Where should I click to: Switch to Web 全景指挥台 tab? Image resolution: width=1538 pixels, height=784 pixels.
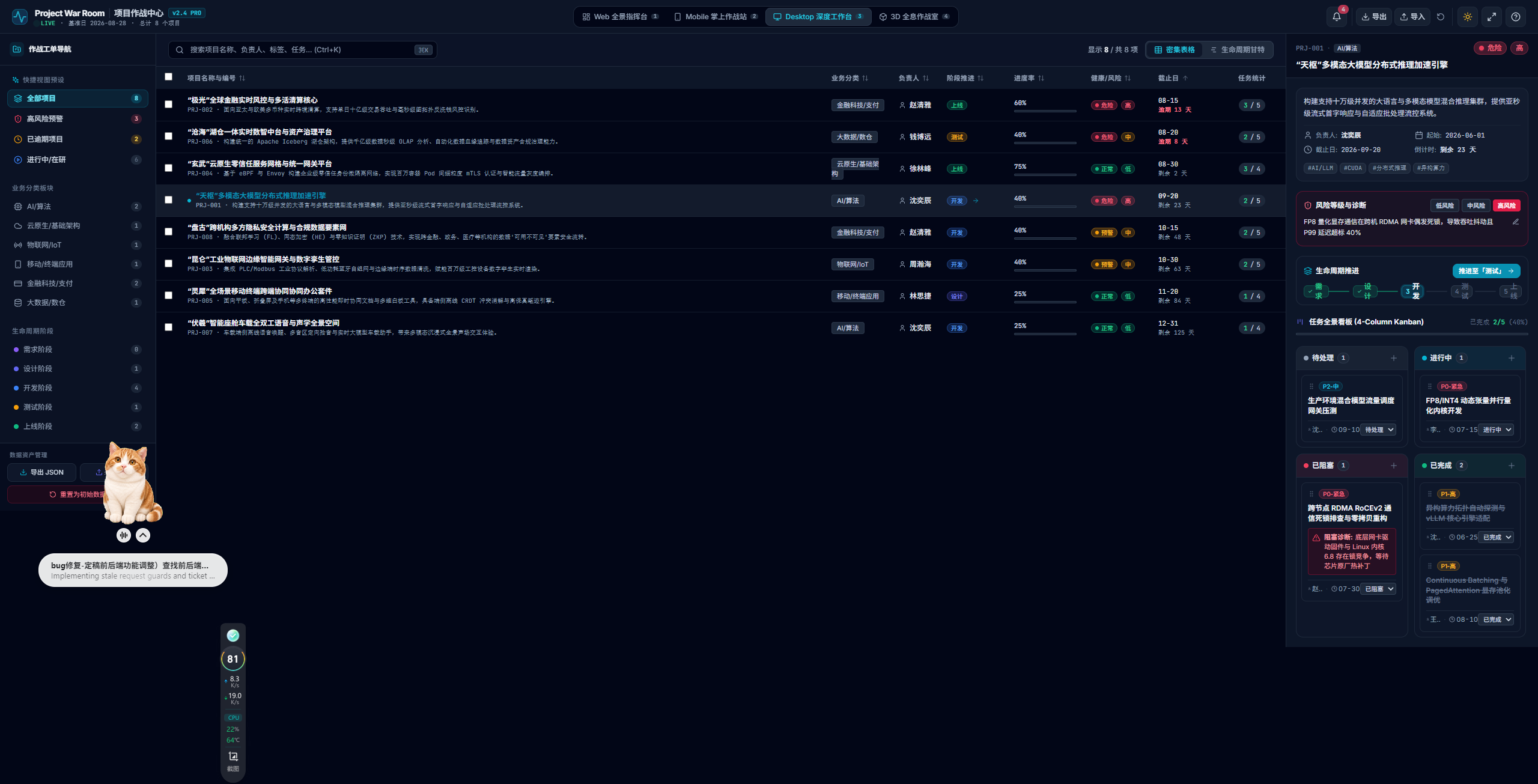tap(621, 17)
